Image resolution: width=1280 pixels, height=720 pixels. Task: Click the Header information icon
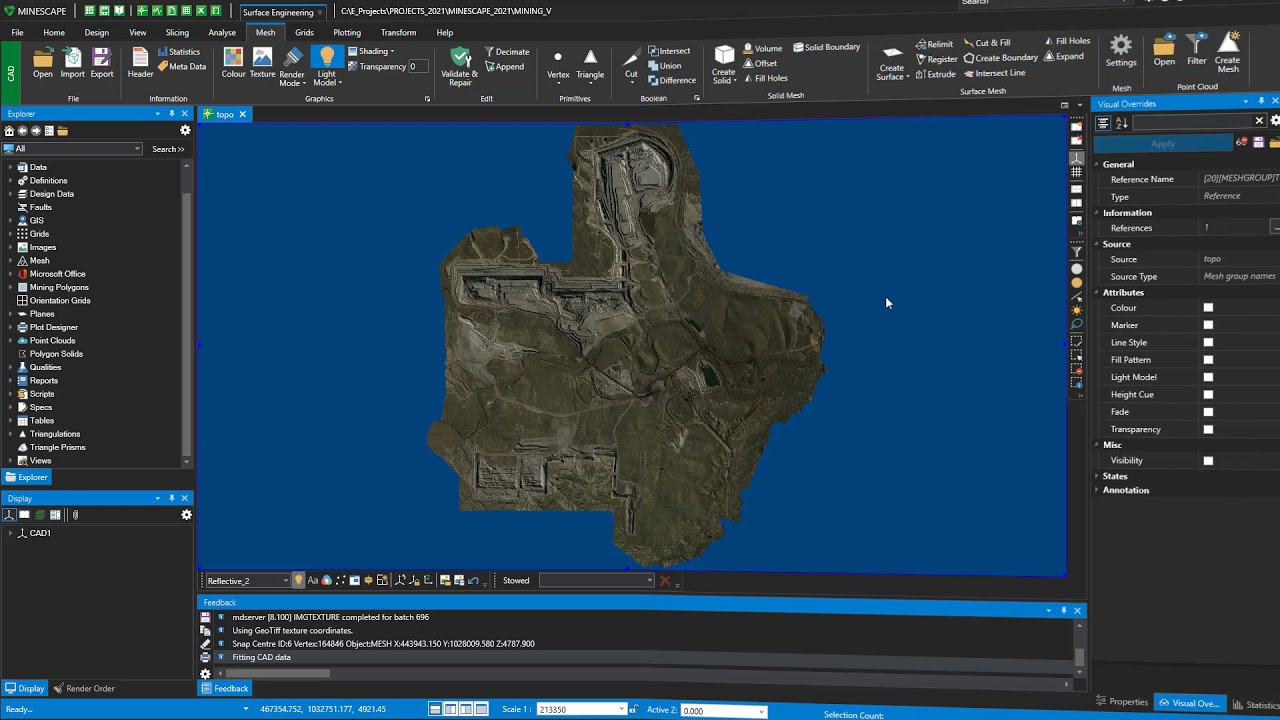coord(140,63)
